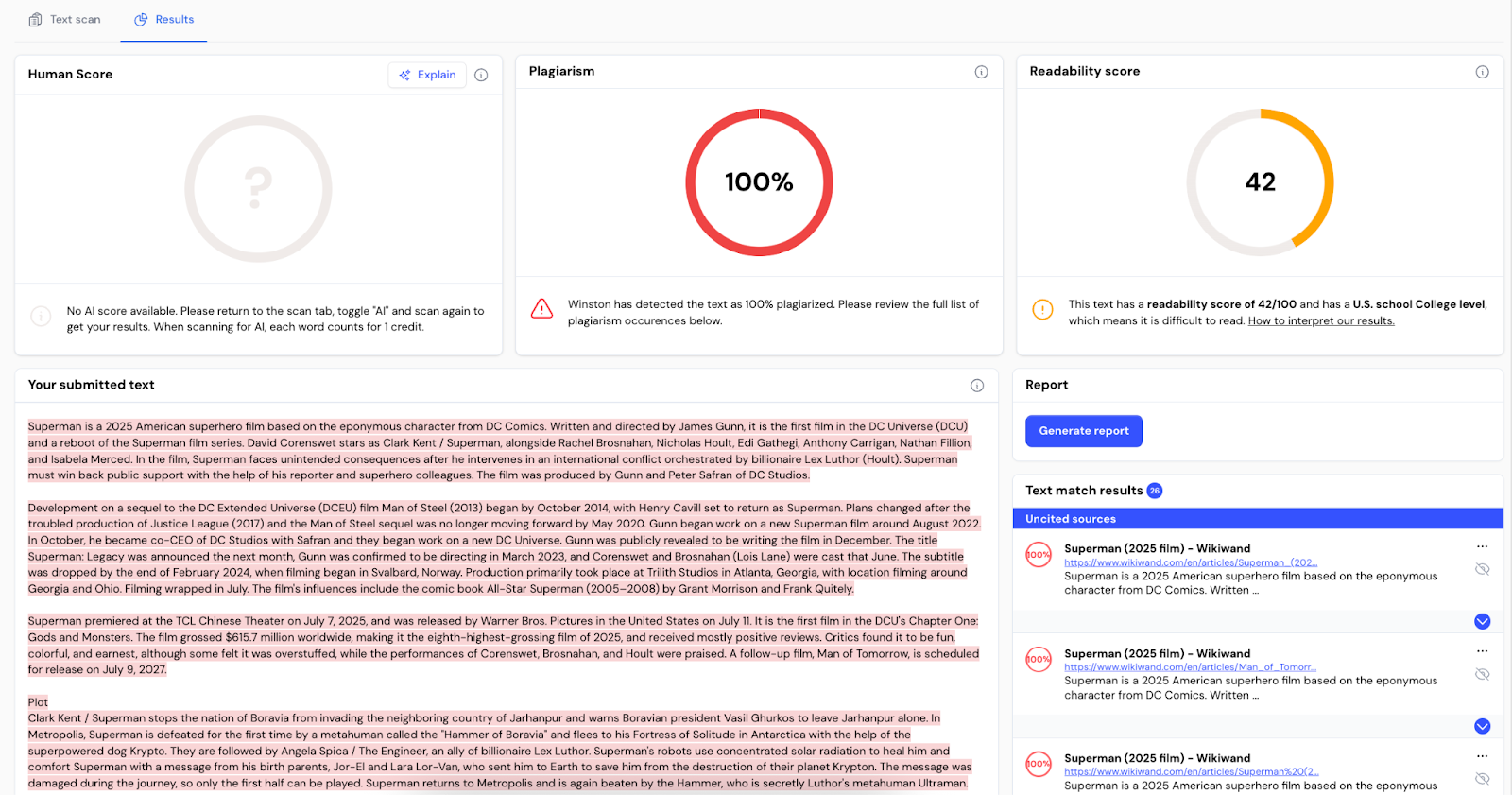The height and width of the screenshot is (795, 1512).
Task: Open three-dot menu for second Wikiwand result
Action: tap(1482, 652)
